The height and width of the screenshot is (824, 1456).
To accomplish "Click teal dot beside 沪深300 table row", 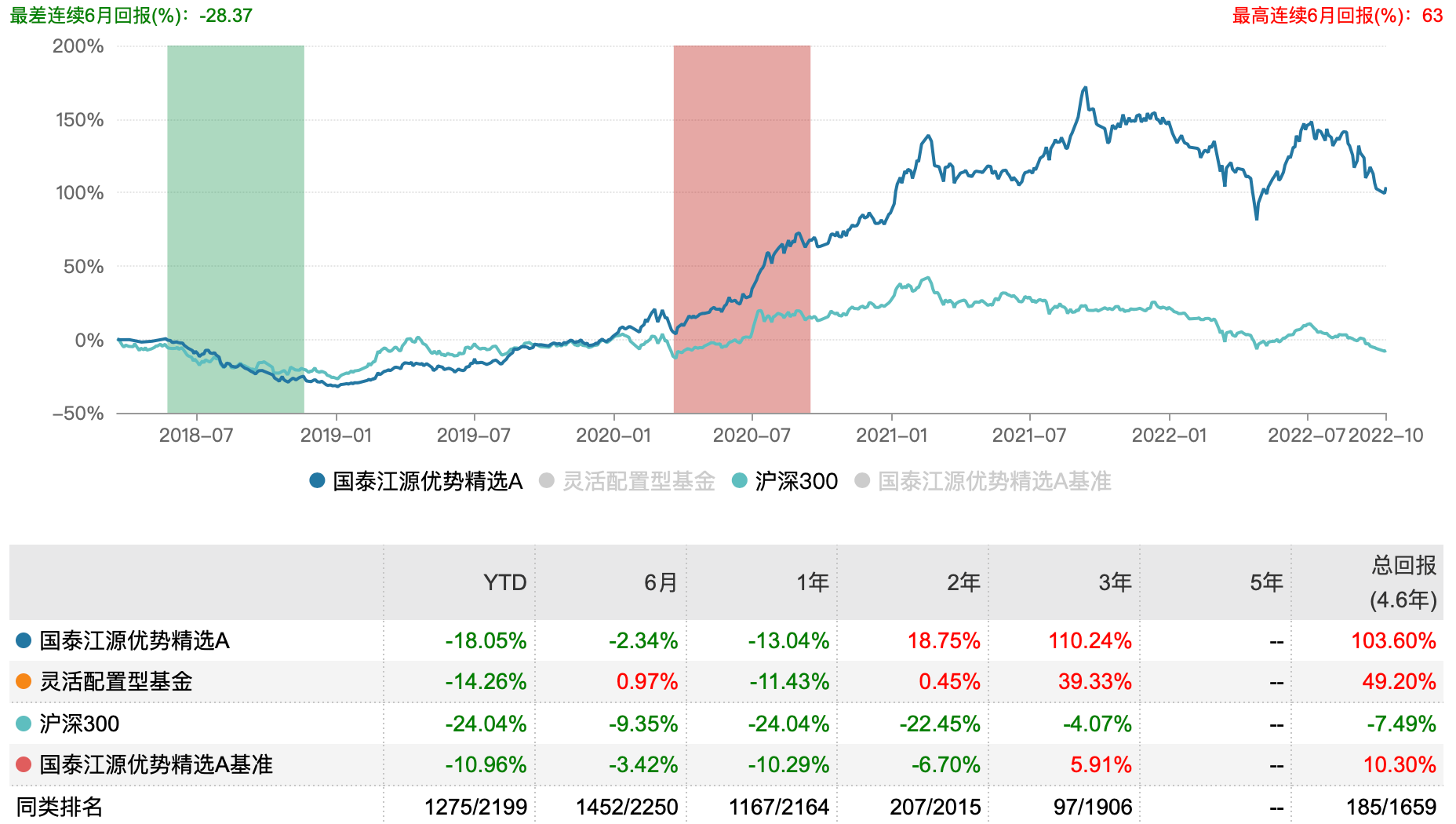I will pyautogui.click(x=24, y=724).
